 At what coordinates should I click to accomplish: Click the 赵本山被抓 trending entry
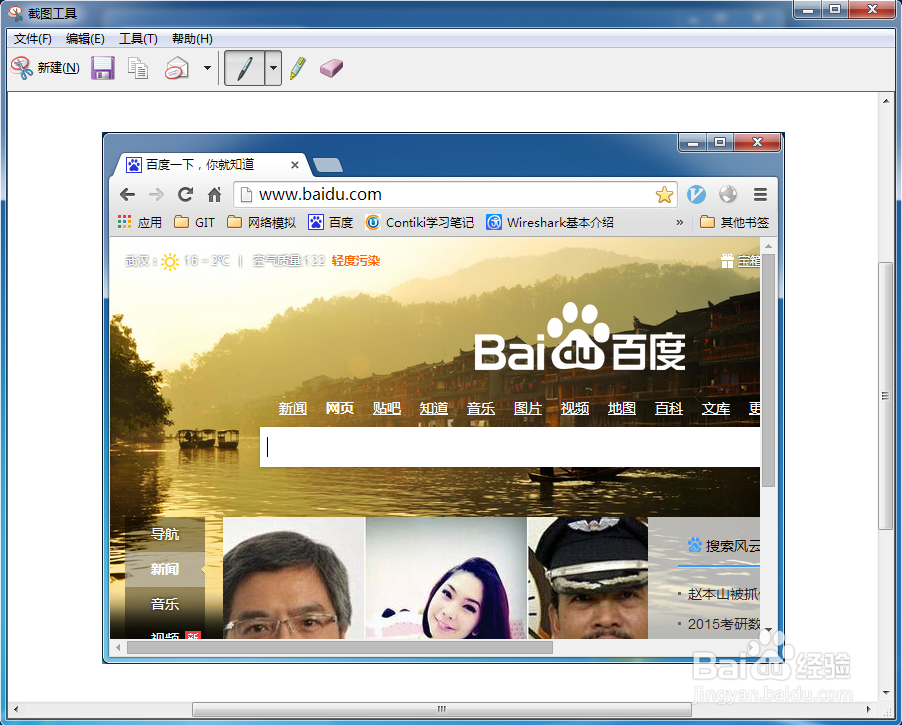tap(723, 593)
